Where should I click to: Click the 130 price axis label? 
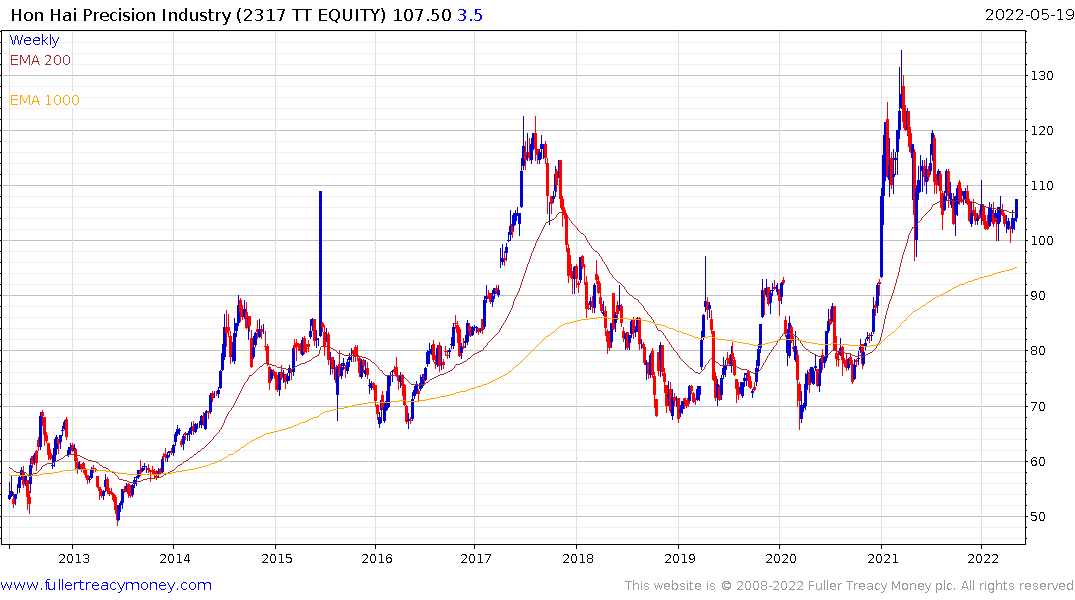coord(1042,76)
